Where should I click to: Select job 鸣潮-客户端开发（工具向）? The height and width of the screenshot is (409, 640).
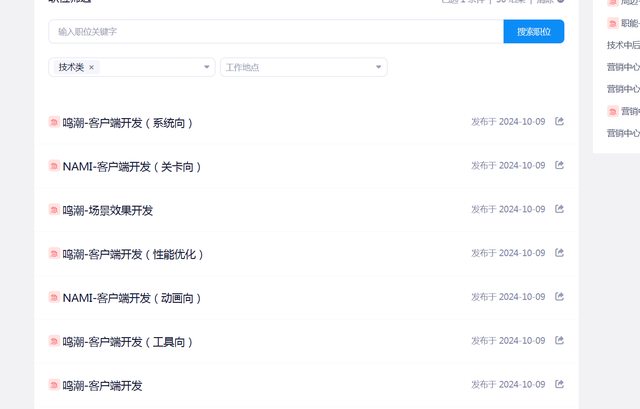click(x=127, y=343)
